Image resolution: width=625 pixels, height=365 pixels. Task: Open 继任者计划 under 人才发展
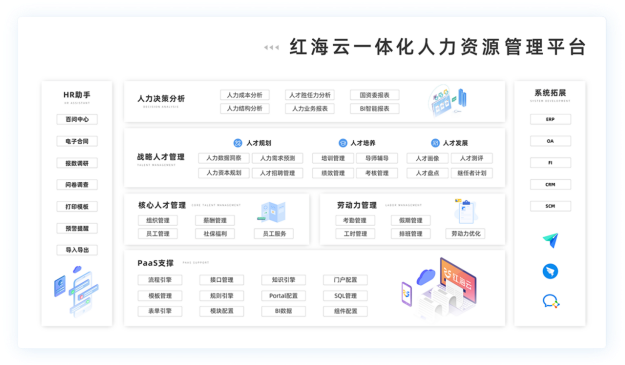point(472,173)
